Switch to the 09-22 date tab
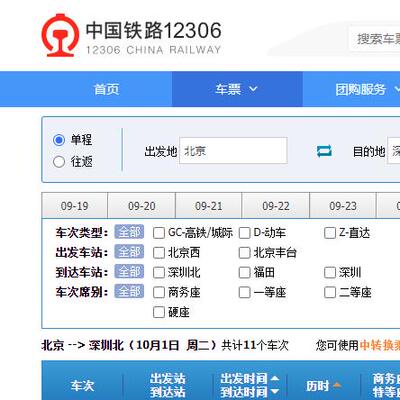Image resolution: width=400 pixels, height=400 pixels. (276, 206)
